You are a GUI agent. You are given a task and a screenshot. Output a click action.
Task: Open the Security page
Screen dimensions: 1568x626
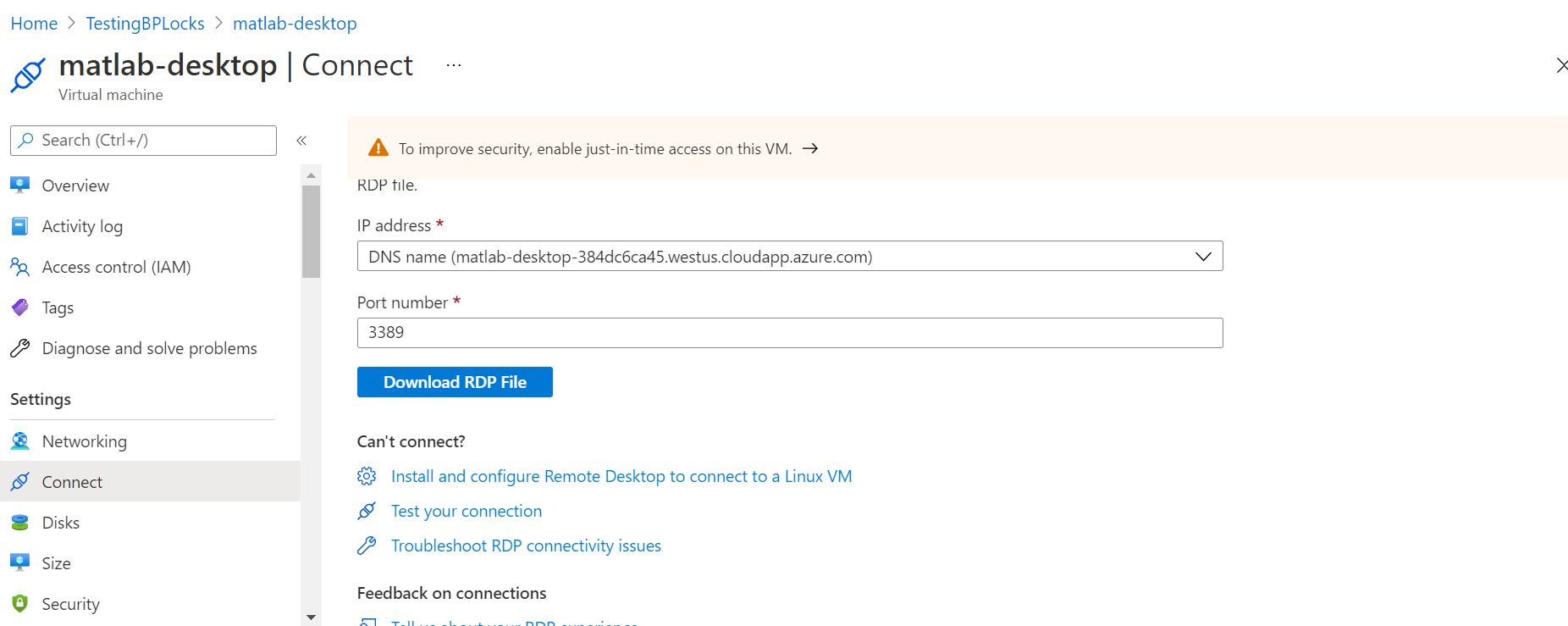(71, 604)
